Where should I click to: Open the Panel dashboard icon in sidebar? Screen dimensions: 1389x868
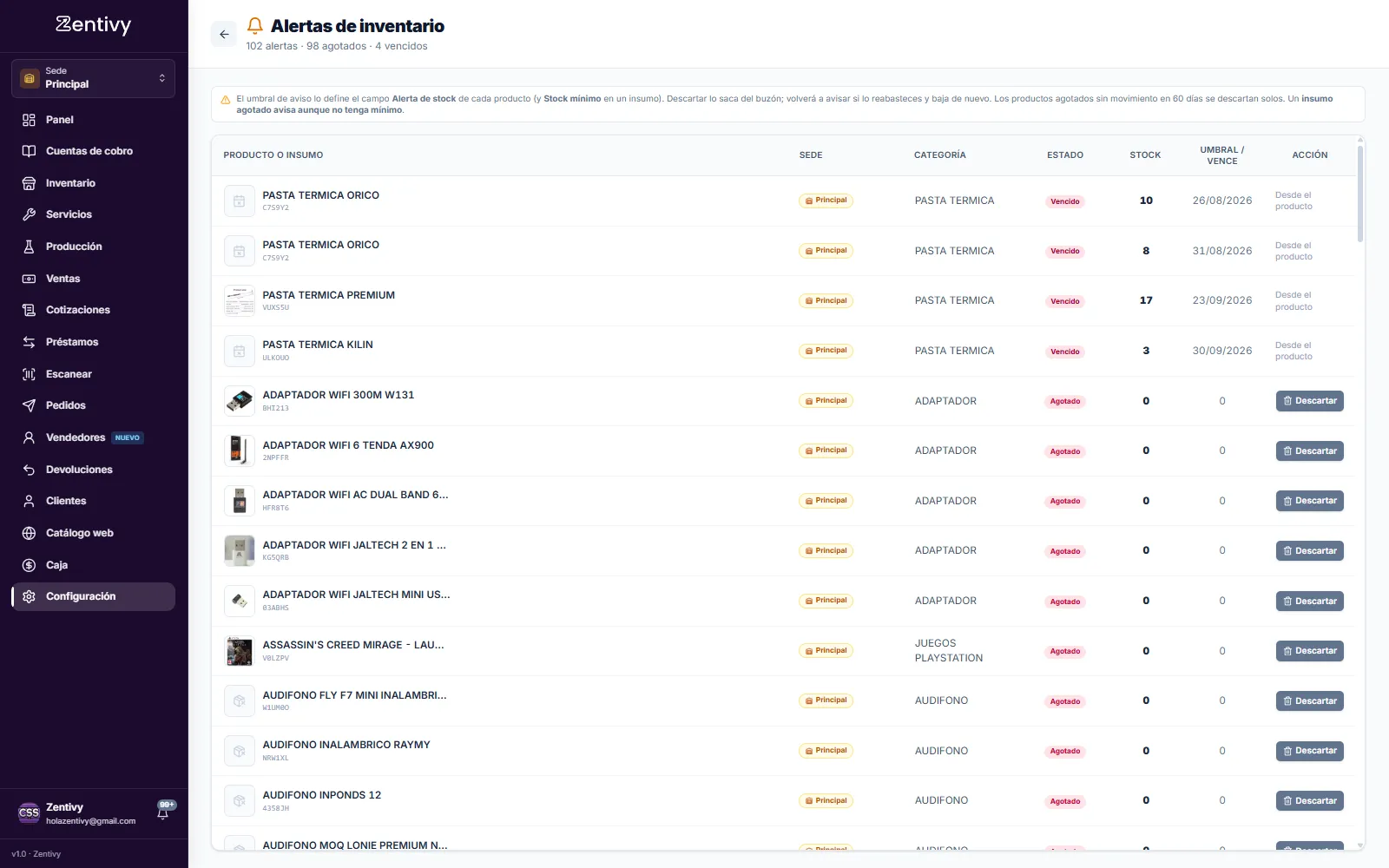29,120
